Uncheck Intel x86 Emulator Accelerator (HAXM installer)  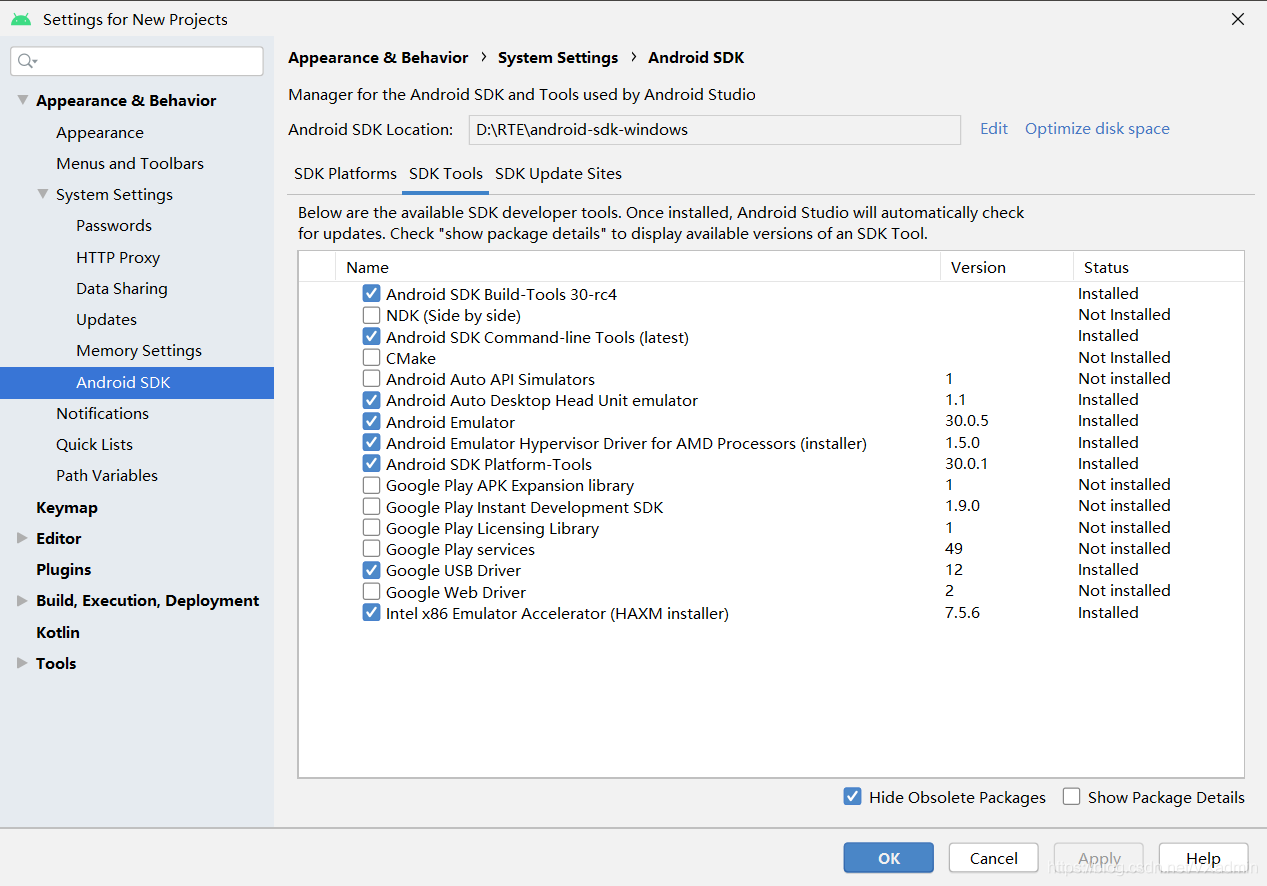click(x=371, y=613)
